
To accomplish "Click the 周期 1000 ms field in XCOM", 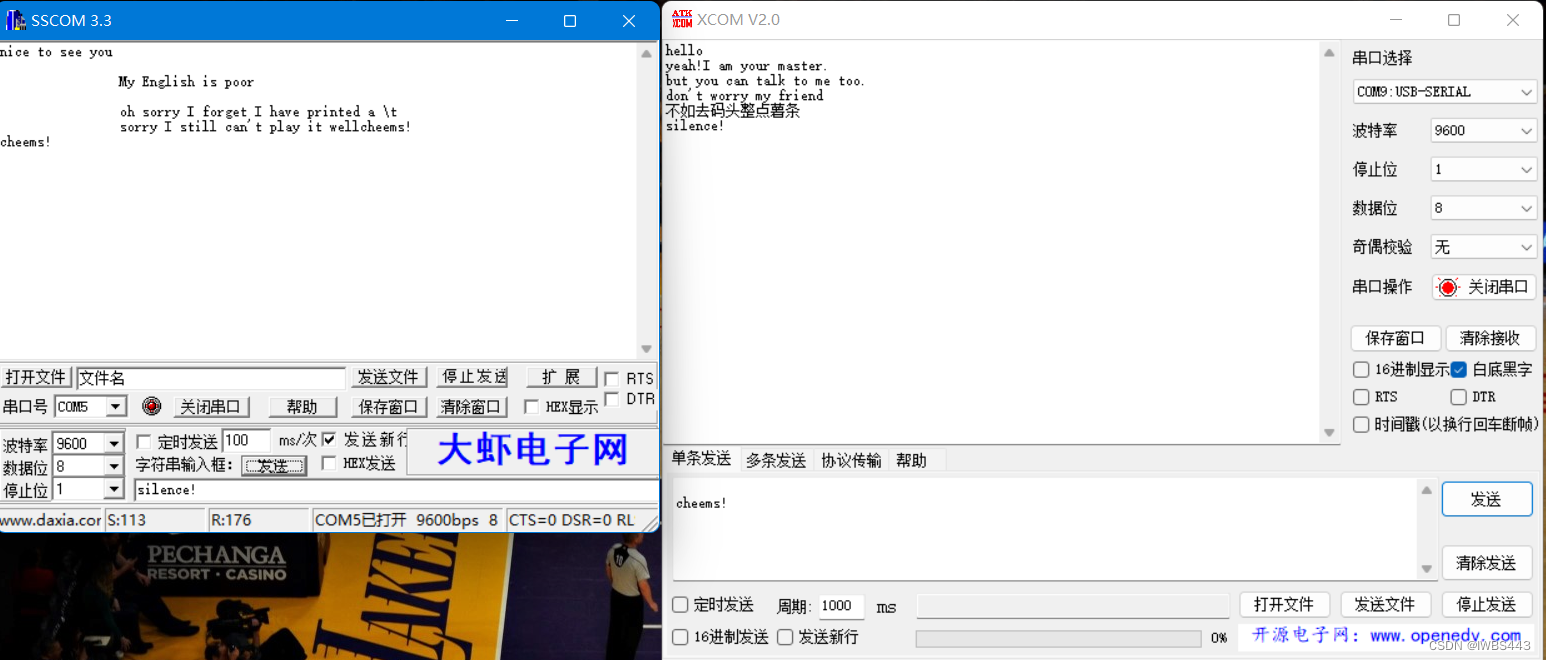I will coord(841,606).
